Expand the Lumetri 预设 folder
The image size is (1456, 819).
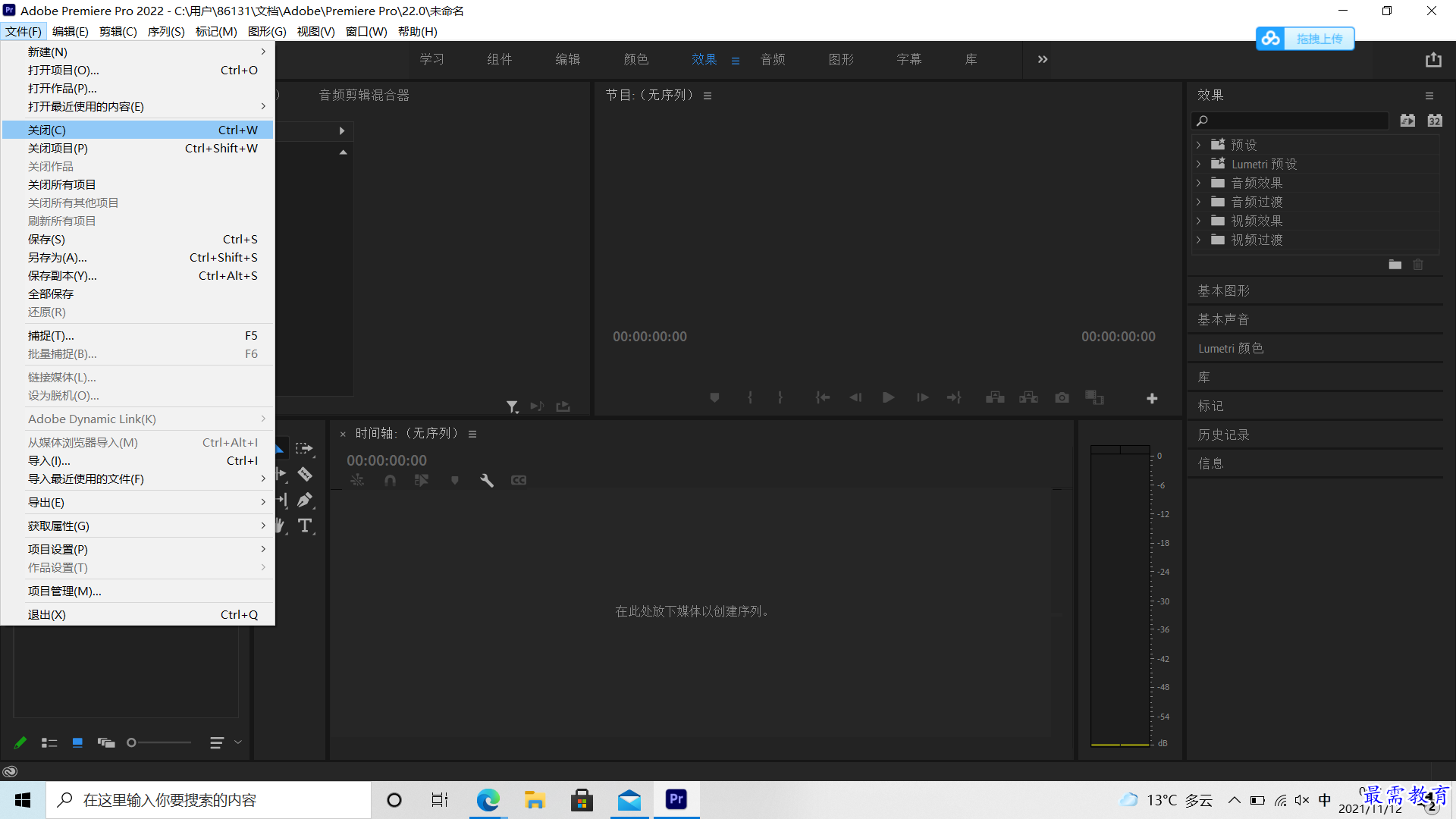[1199, 164]
